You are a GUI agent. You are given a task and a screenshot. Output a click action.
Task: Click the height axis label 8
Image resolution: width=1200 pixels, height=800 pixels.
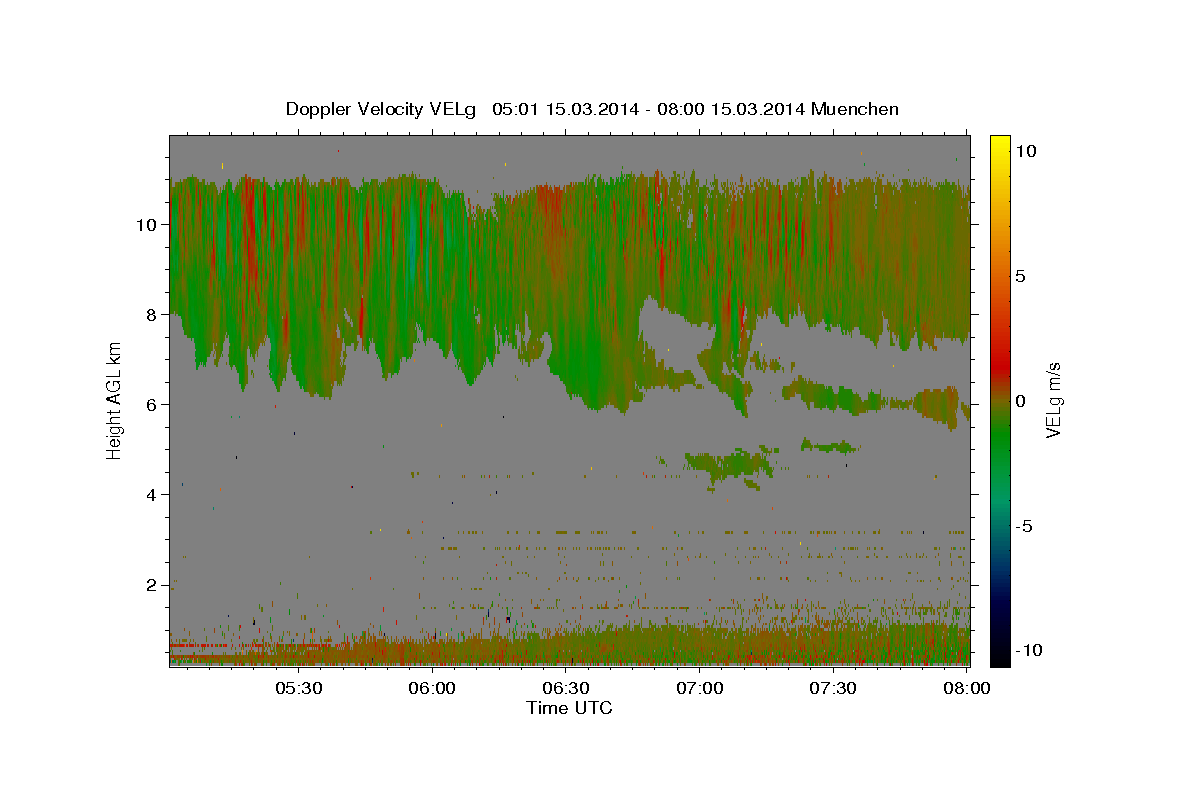coord(152,314)
